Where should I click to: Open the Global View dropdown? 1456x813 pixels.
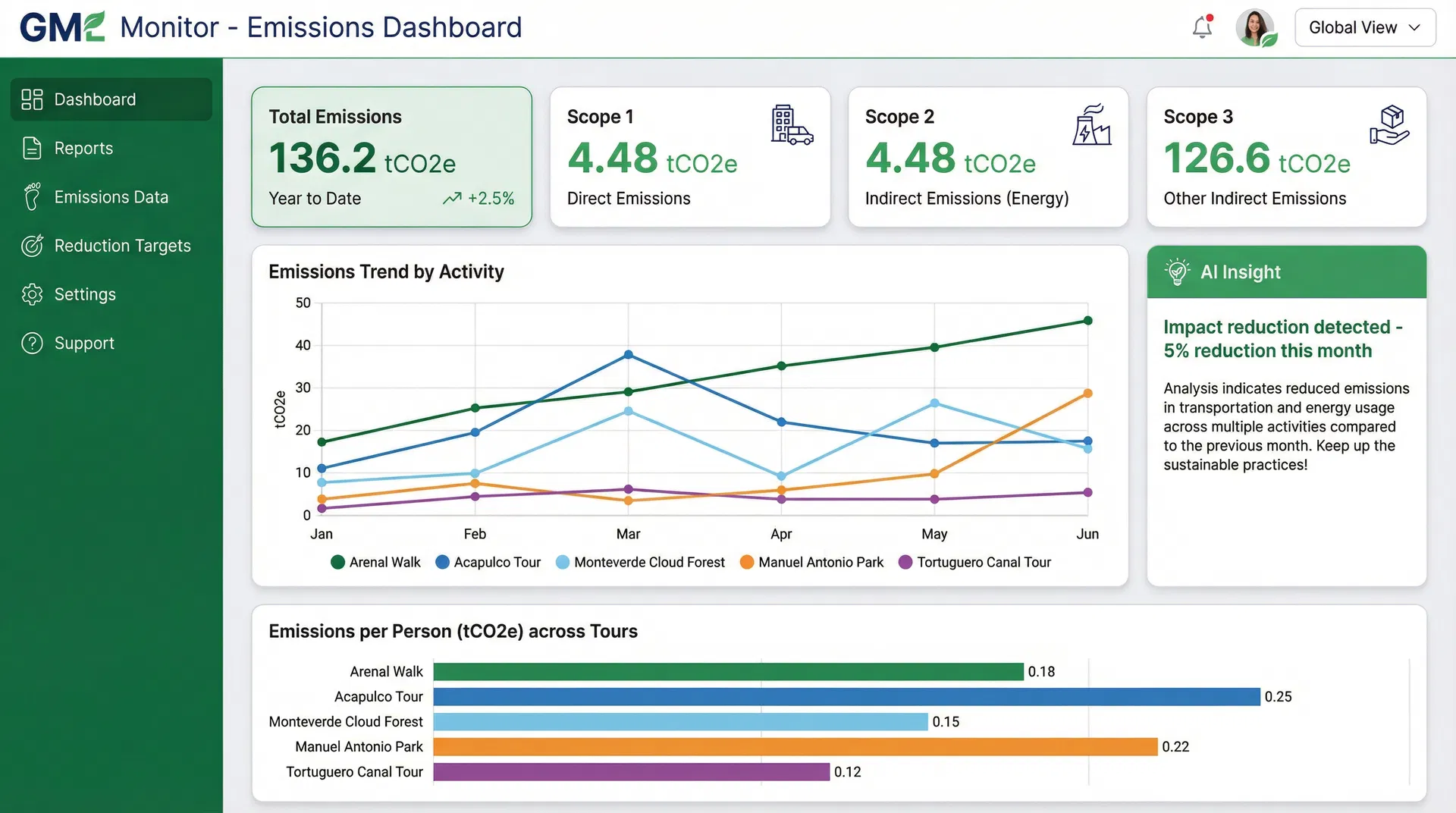[x=1364, y=27]
